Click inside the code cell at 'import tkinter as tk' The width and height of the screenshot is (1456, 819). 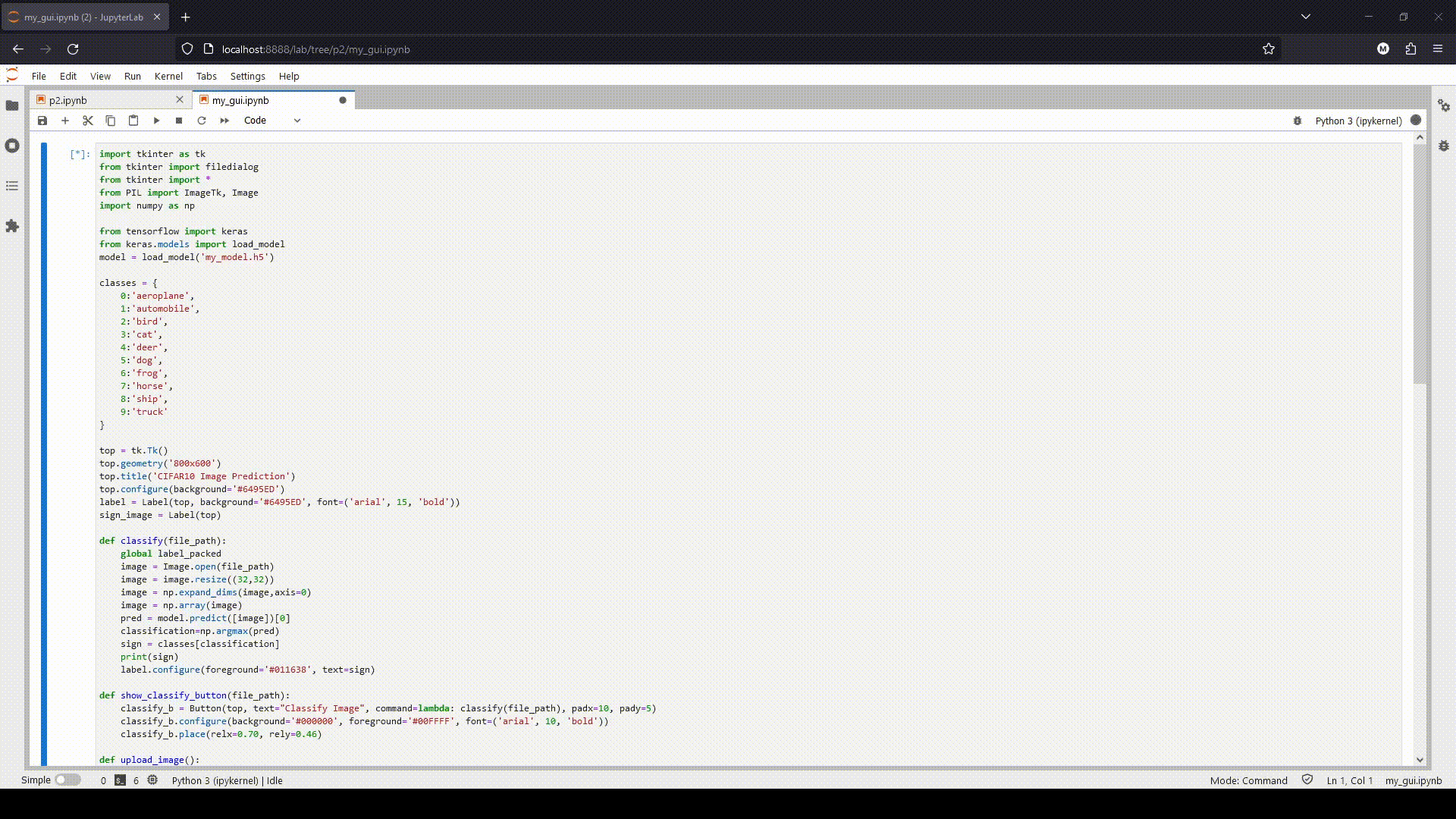[x=152, y=154]
